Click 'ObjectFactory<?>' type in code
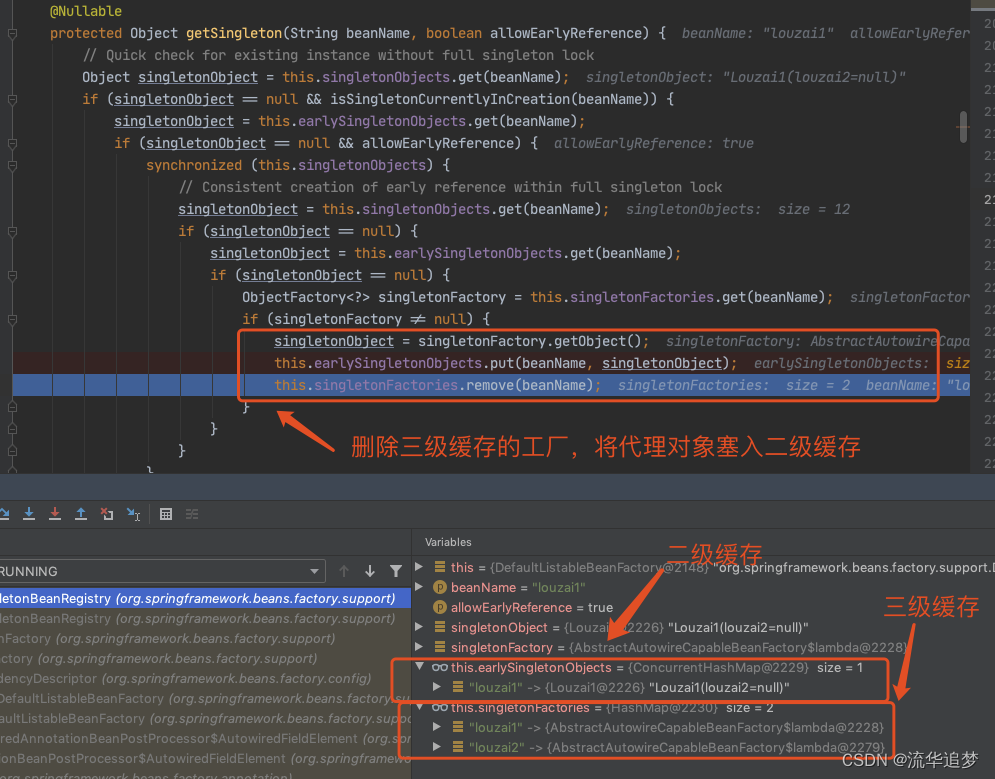Image resolution: width=995 pixels, height=779 pixels. tap(306, 297)
